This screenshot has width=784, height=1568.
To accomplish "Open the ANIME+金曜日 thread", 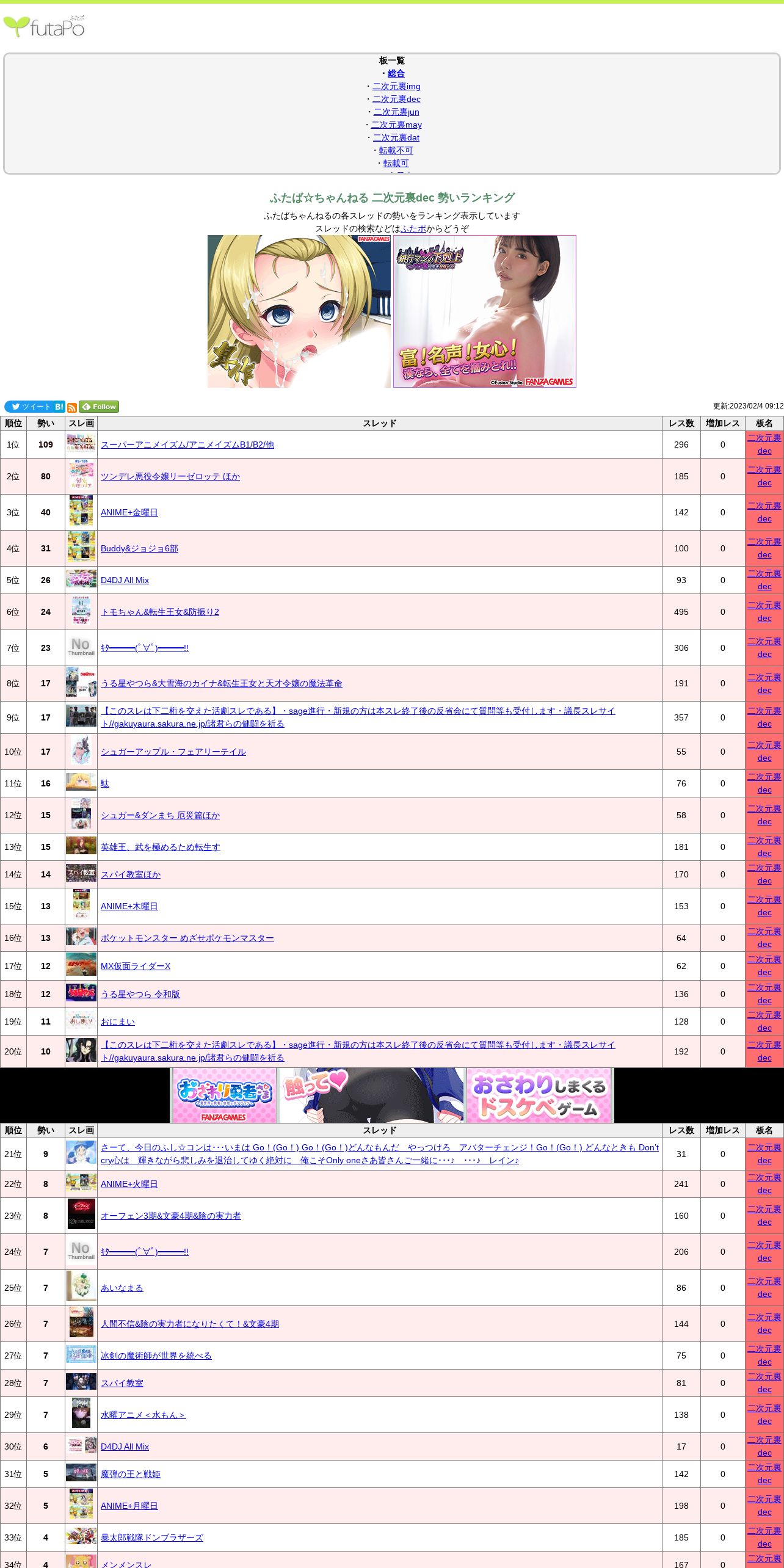I will (x=129, y=512).
